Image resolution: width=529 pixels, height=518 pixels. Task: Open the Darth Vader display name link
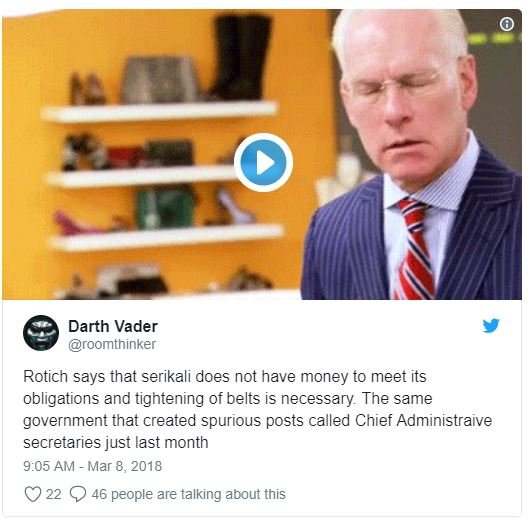click(x=113, y=326)
